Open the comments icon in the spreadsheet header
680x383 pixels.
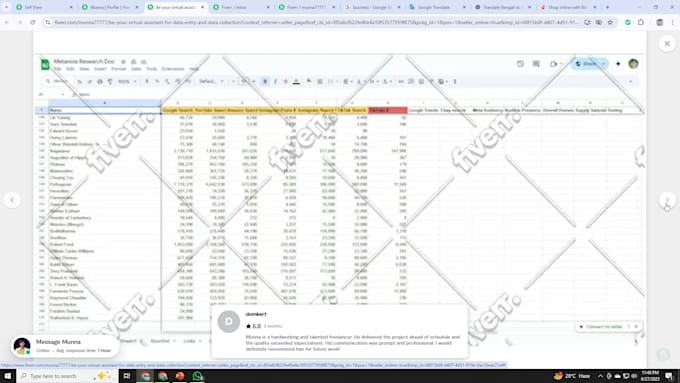pyautogui.click(x=536, y=64)
